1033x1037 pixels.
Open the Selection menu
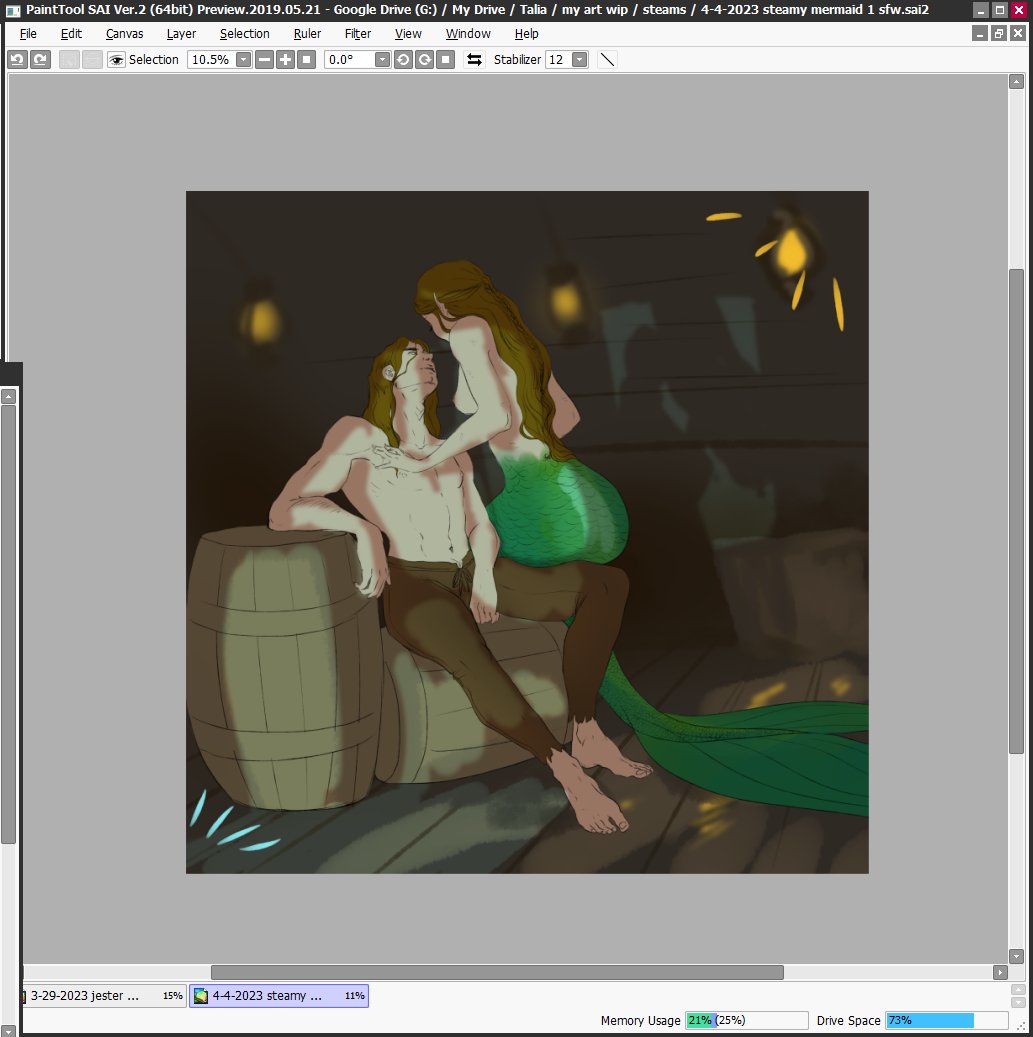[245, 33]
